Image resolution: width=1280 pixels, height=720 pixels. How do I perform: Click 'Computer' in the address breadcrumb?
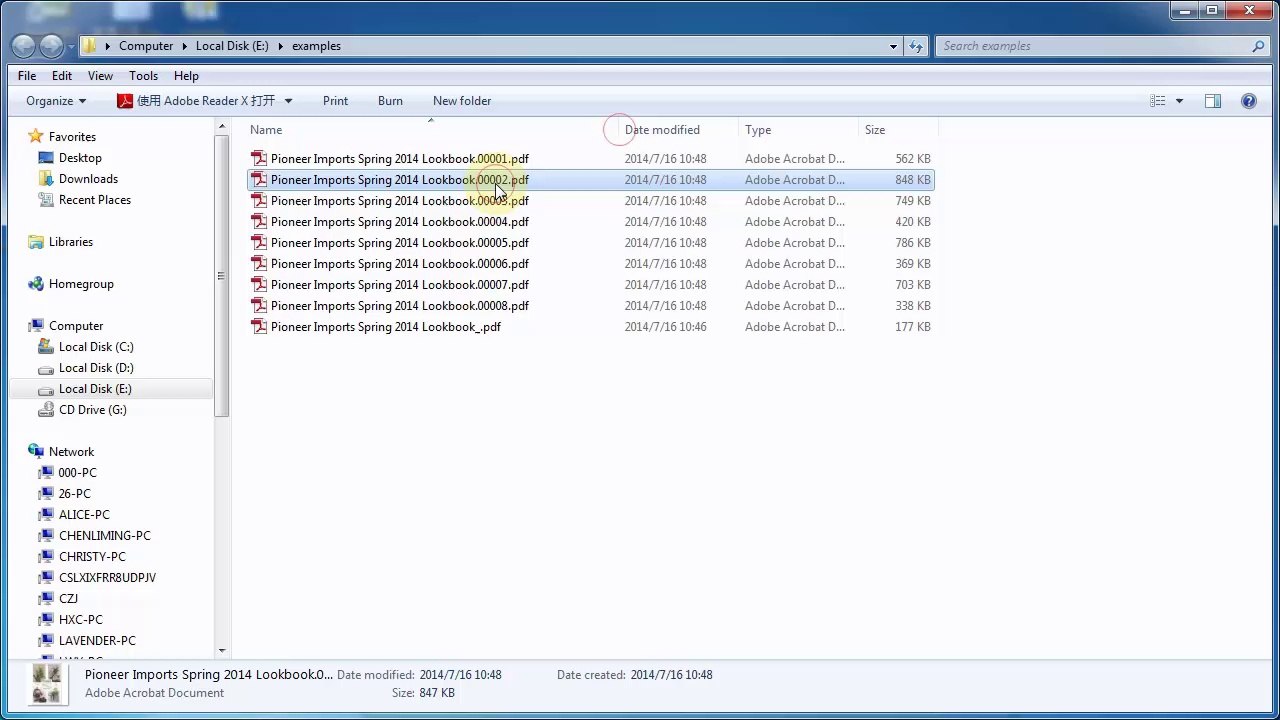146,46
